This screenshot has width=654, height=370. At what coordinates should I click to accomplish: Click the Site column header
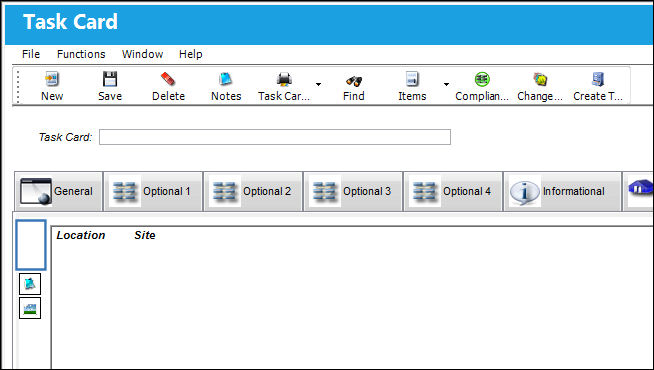click(x=145, y=235)
